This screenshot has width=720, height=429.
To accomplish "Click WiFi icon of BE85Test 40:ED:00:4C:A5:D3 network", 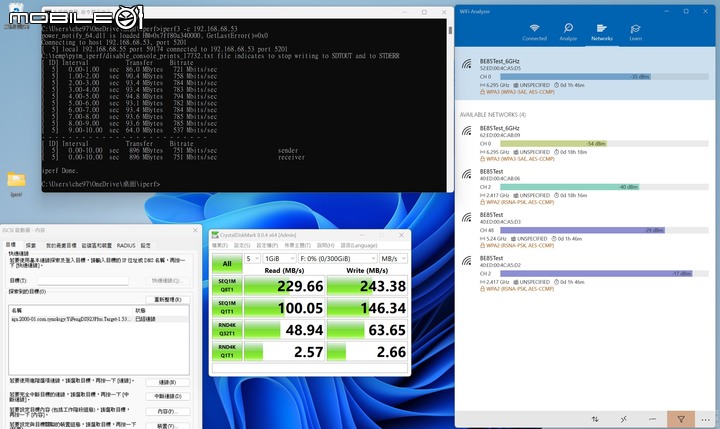I will click(467, 218).
